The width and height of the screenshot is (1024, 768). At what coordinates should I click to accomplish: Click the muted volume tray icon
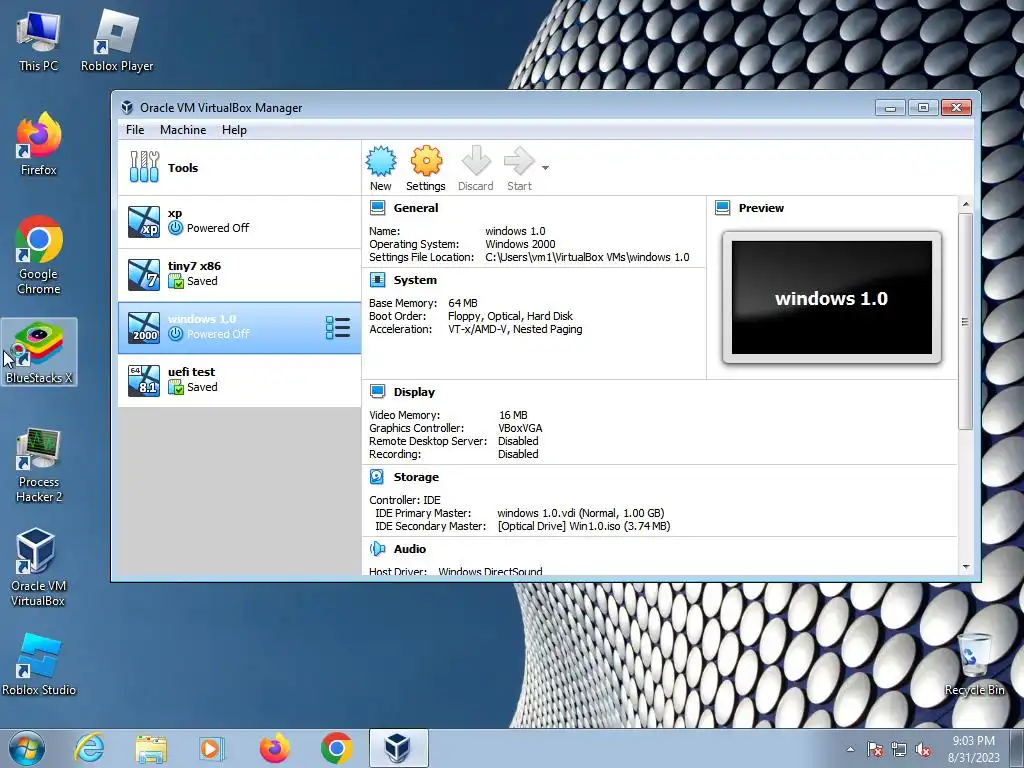click(923, 750)
